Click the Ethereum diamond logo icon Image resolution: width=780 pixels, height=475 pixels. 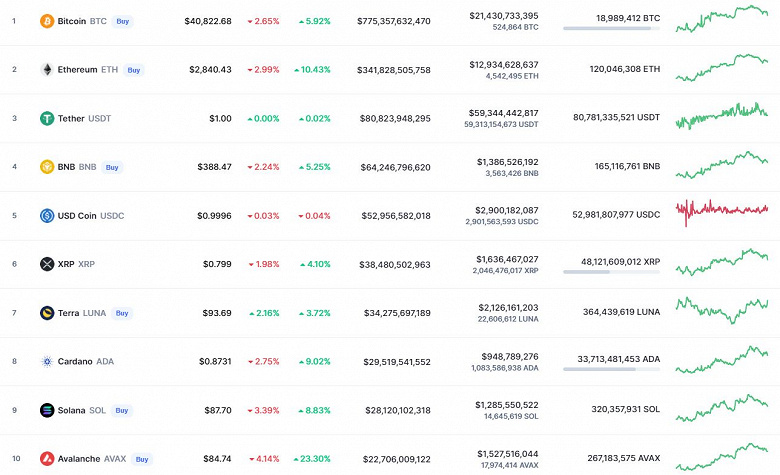coord(46,70)
